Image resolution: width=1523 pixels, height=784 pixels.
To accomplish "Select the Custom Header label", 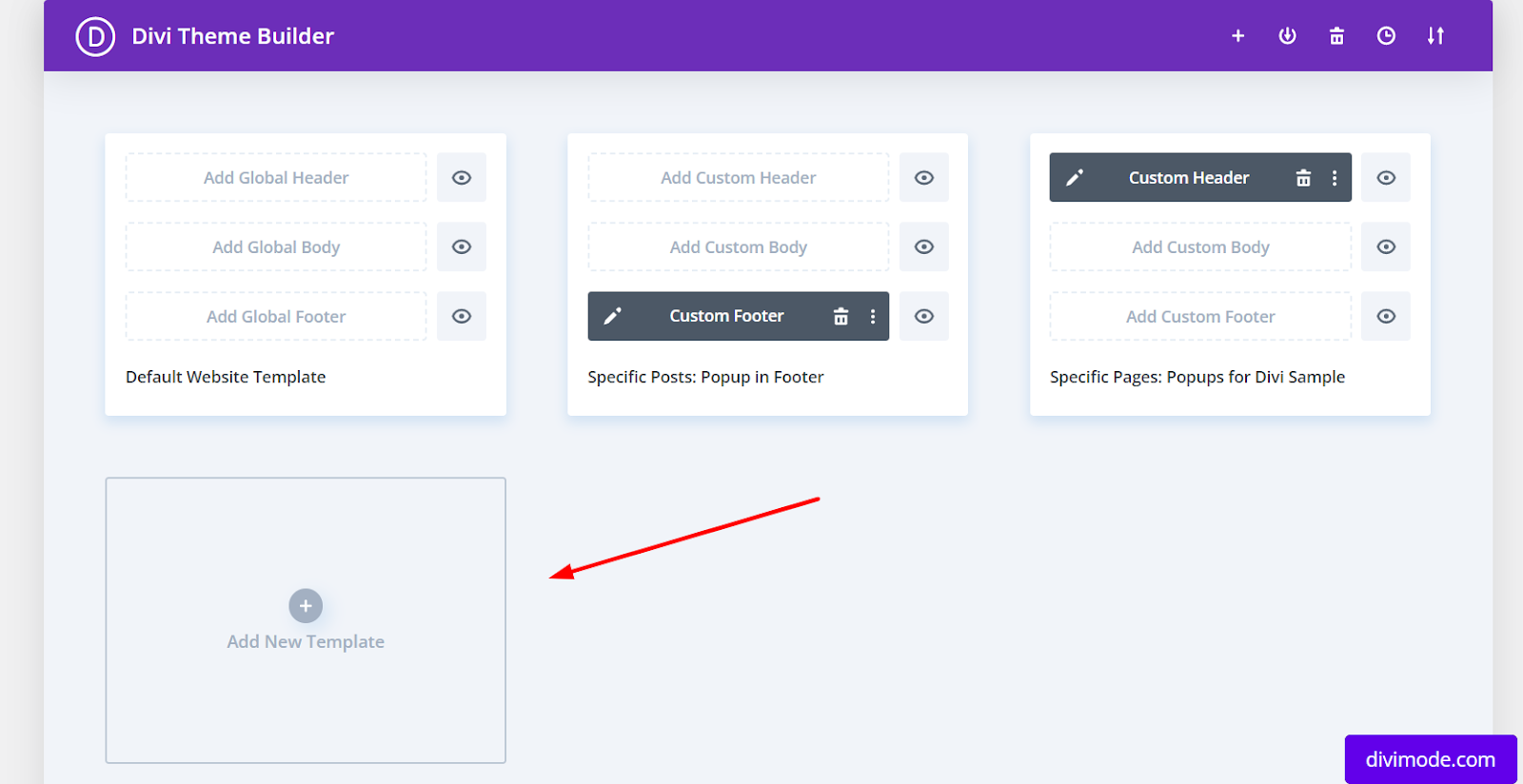I will click(1189, 178).
